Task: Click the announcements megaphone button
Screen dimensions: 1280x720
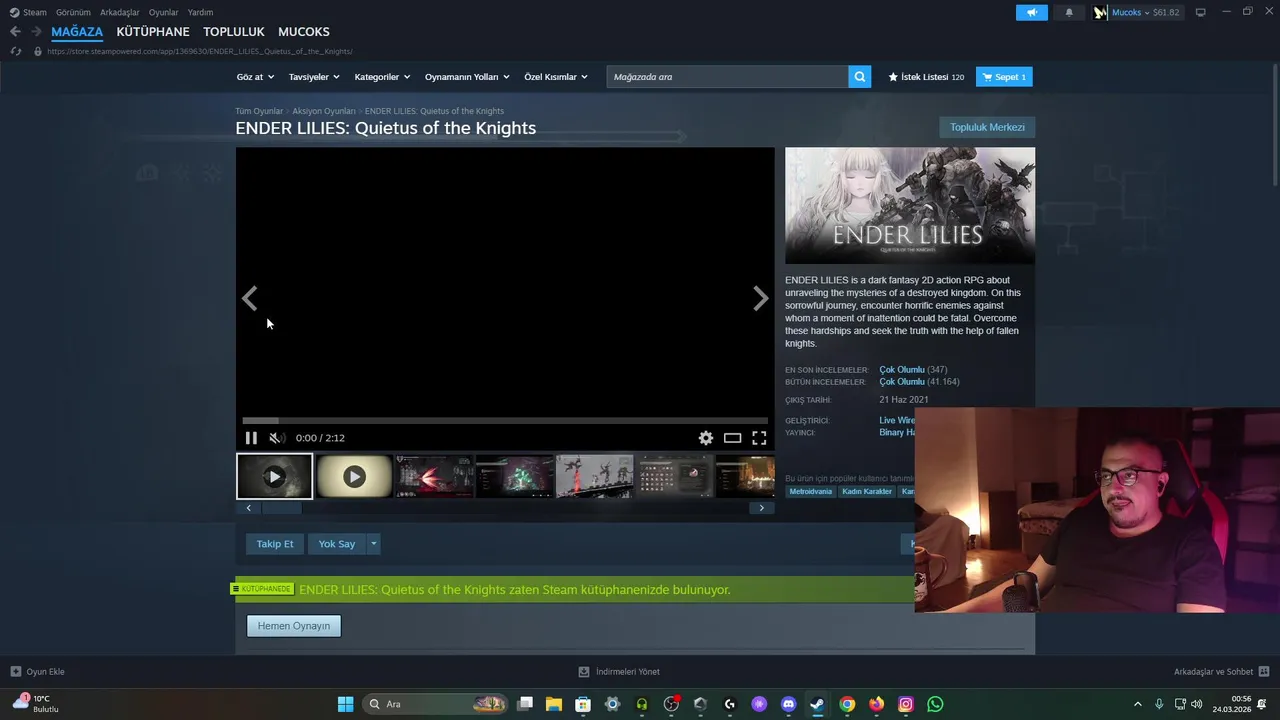Action: click(x=1032, y=12)
